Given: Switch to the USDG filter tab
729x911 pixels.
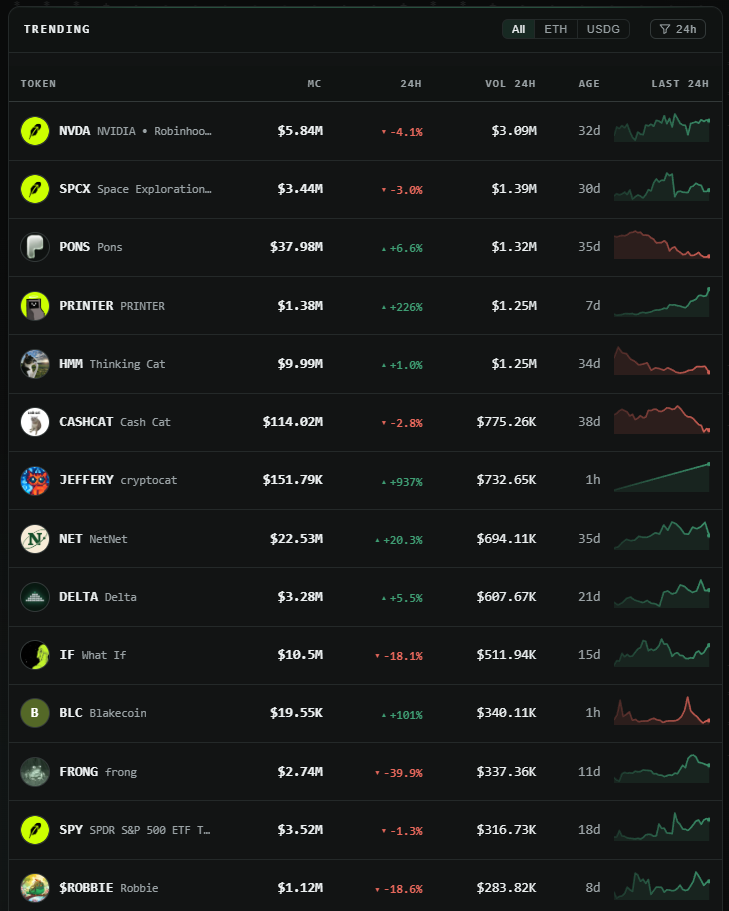Looking at the screenshot, I should point(603,29).
